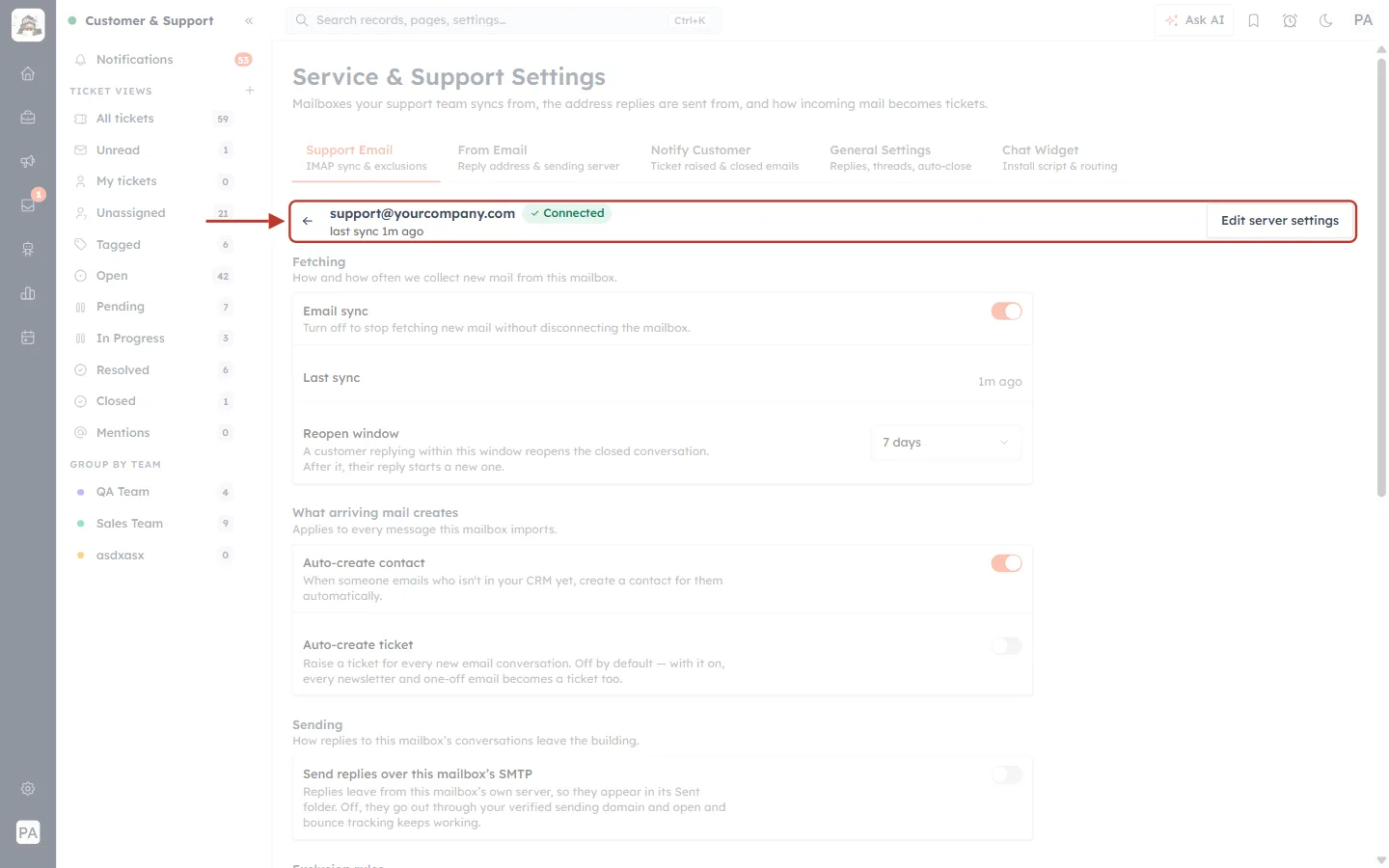
Task: Select the General Settings tab
Action: [x=900, y=157]
